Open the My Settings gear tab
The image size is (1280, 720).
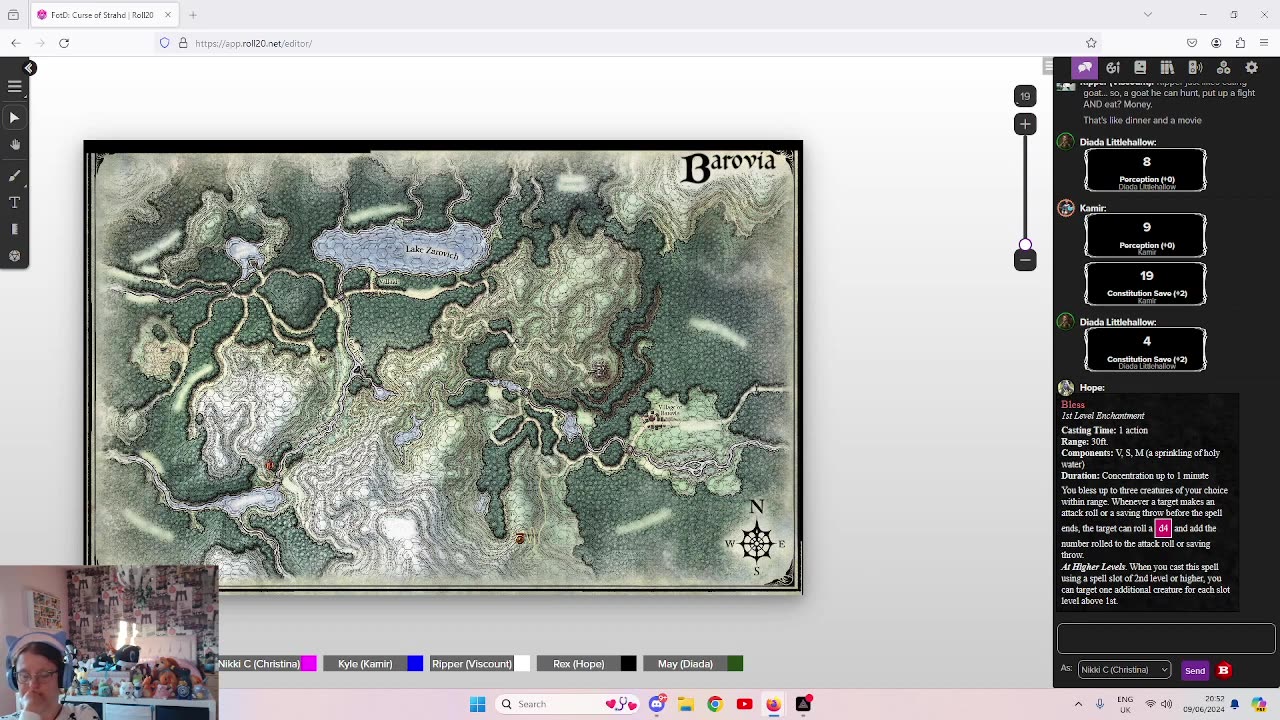(x=1251, y=67)
